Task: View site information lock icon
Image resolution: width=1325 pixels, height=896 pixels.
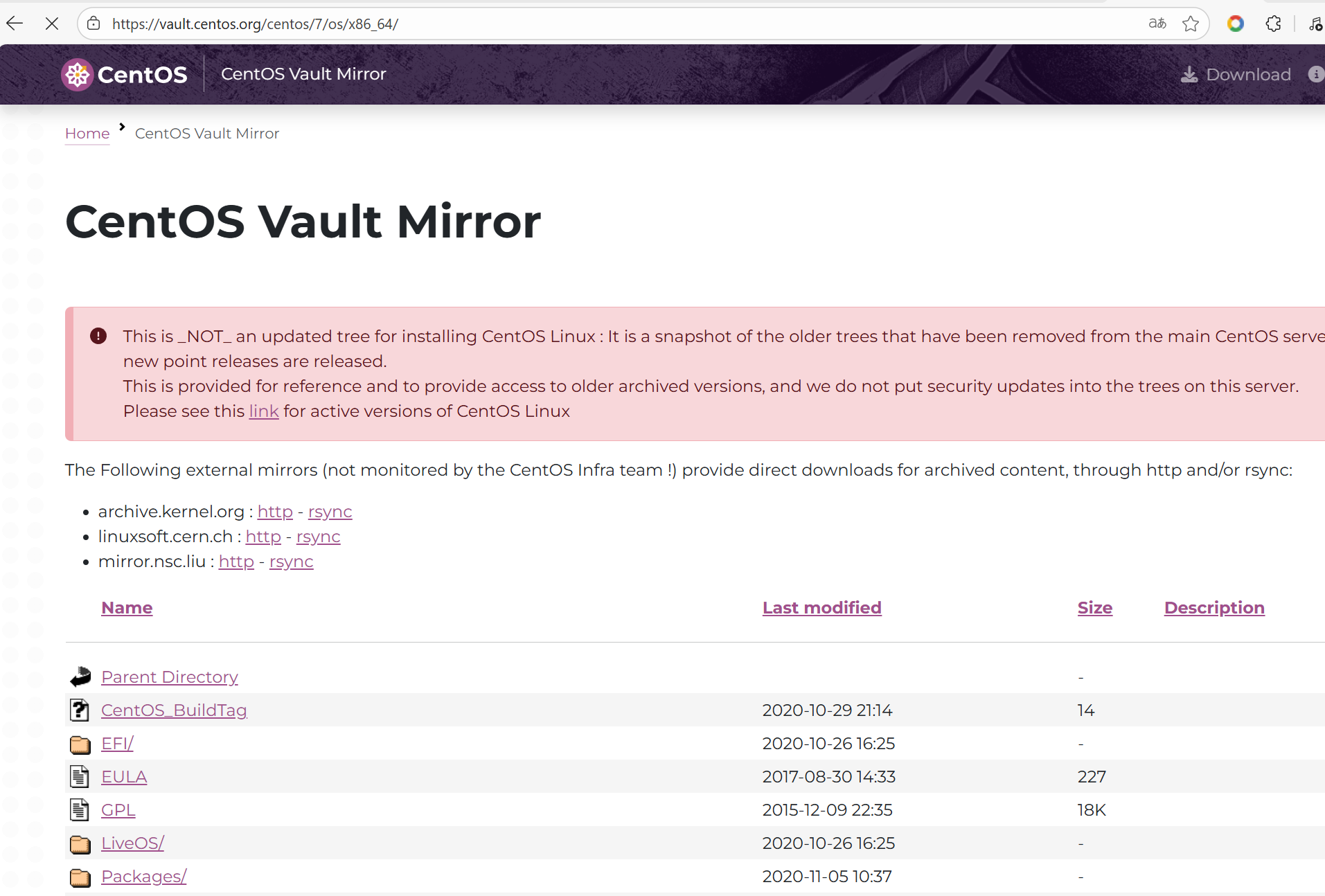Action: click(94, 24)
